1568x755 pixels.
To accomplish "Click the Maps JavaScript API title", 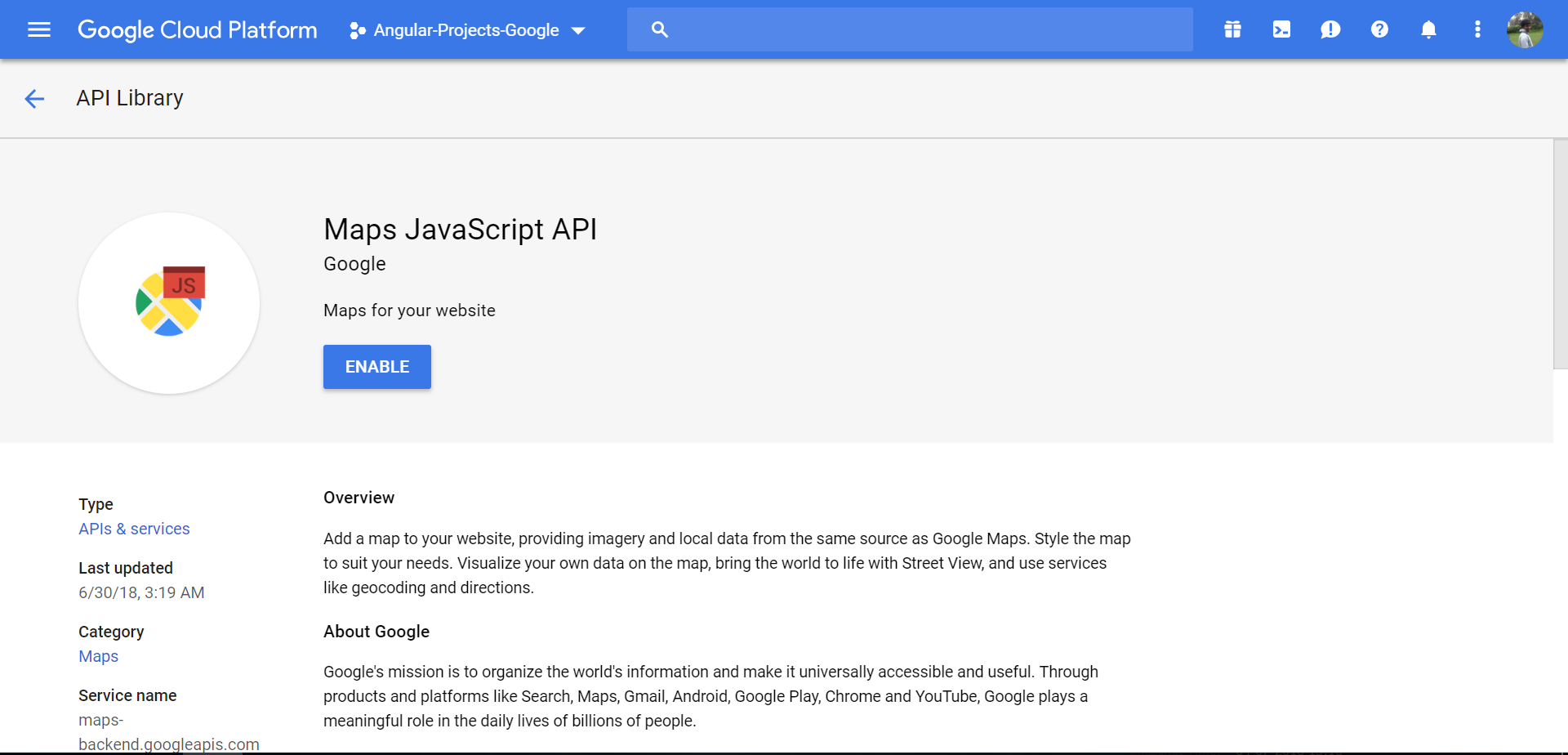I will [x=460, y=230].
